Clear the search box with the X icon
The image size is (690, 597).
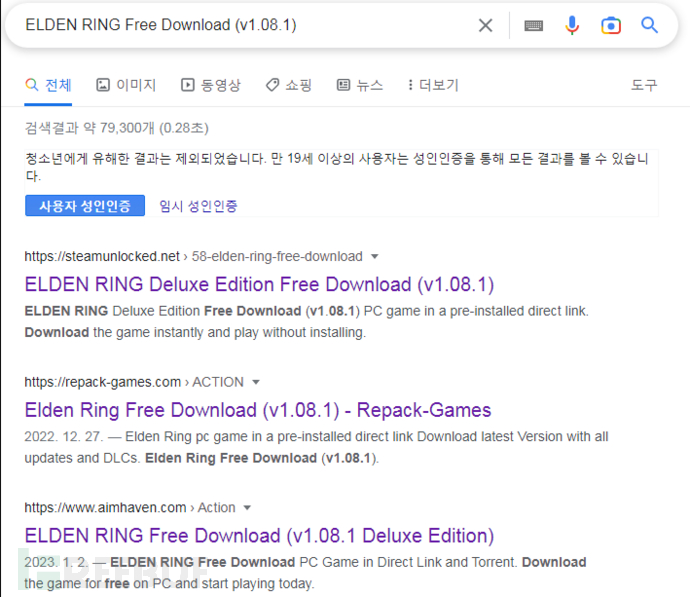tap(485, 26)
